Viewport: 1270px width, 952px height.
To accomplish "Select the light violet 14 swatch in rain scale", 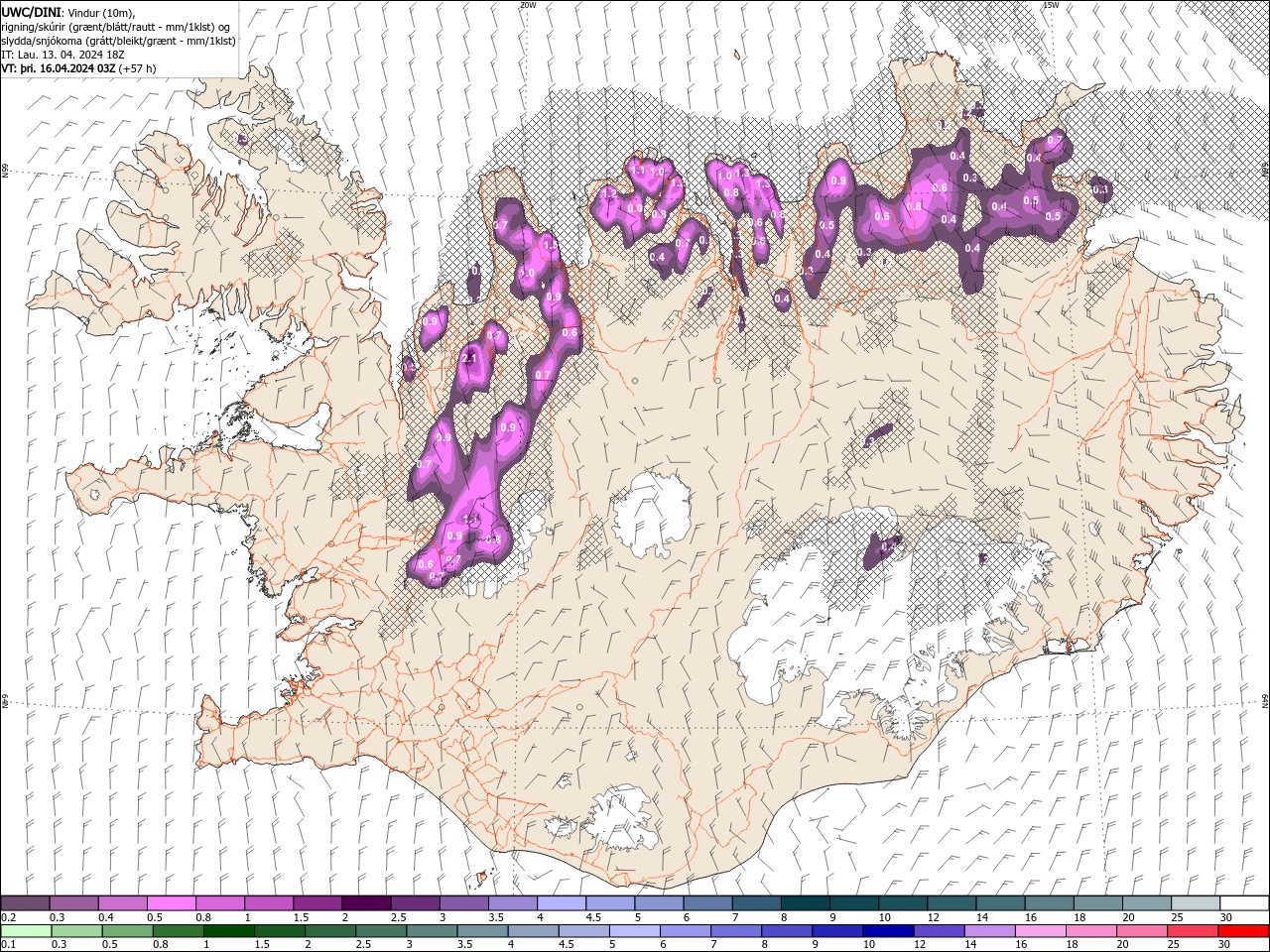I will pos(989,931).
